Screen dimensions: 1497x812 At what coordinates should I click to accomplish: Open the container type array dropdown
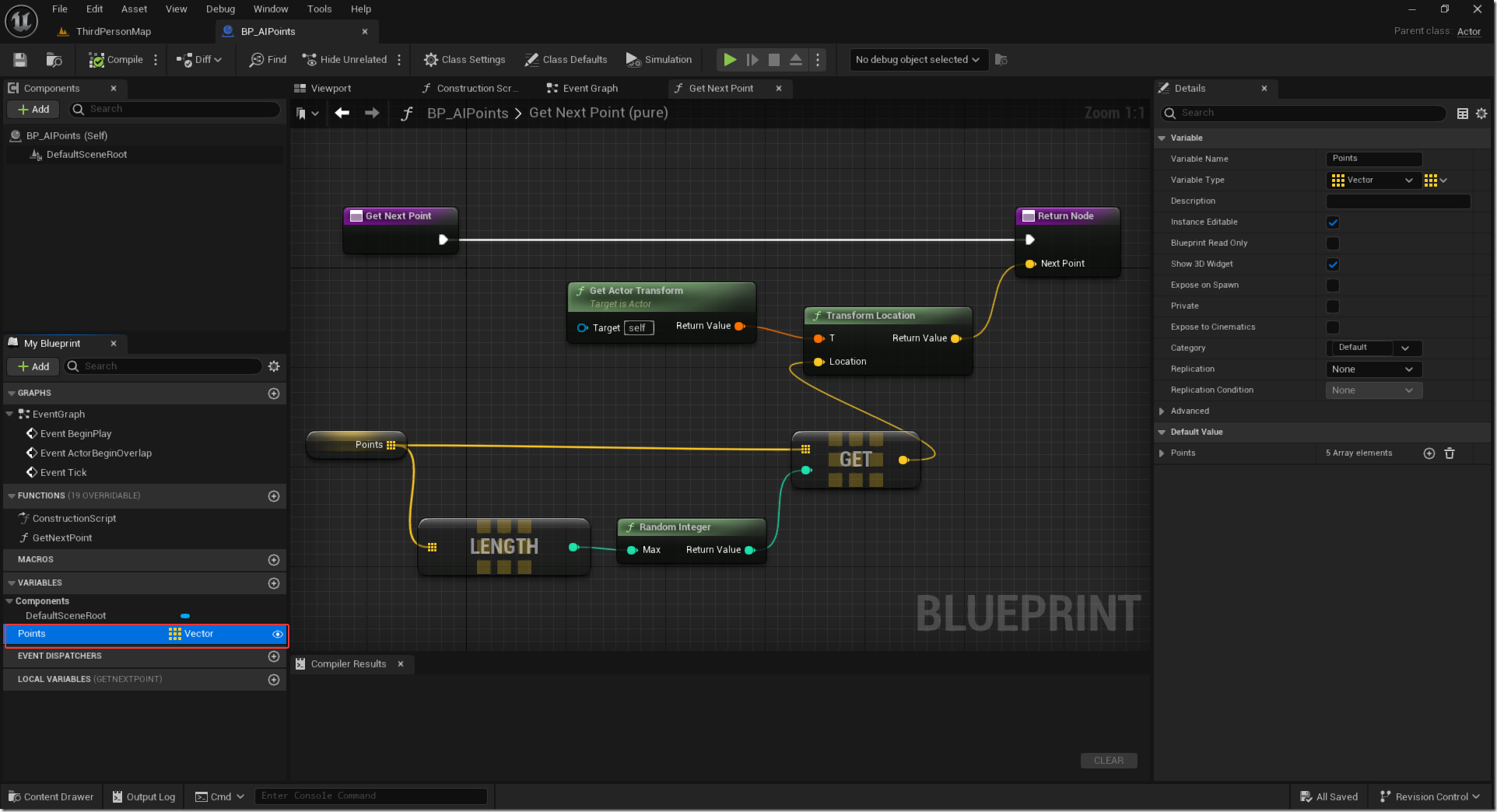point(1436,180)
